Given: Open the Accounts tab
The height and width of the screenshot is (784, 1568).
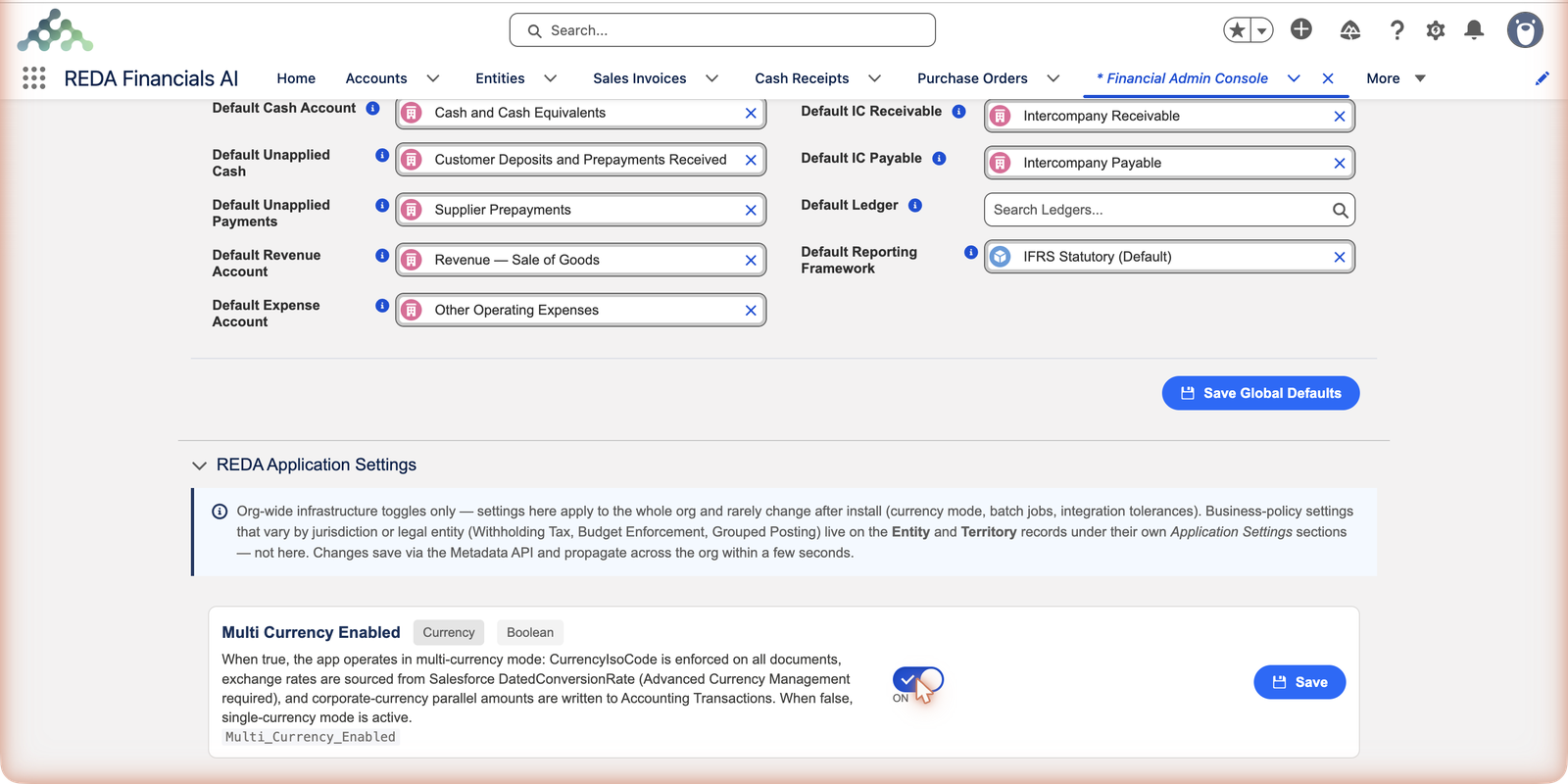Looking at the screenshot, I should click(376, 78).
